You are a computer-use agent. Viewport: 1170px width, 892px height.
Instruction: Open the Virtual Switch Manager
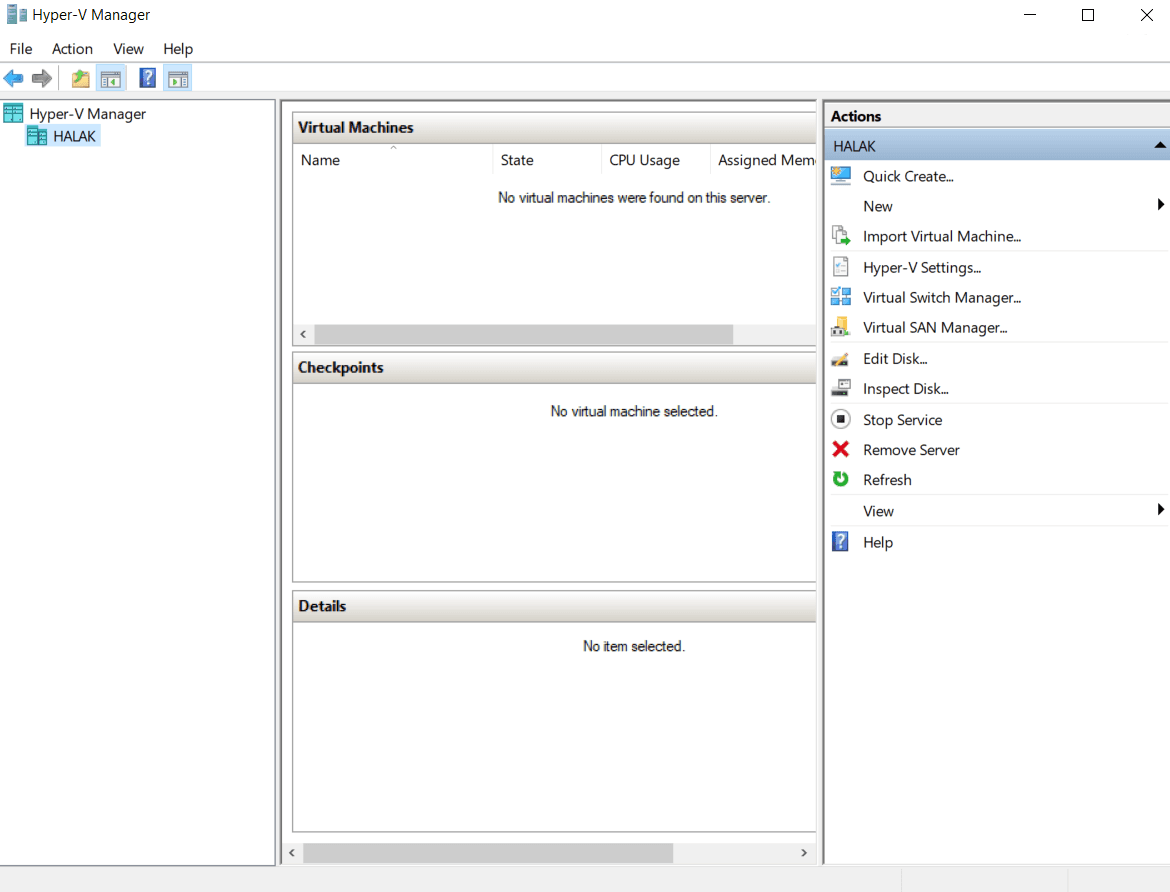(x=941, y=297)
